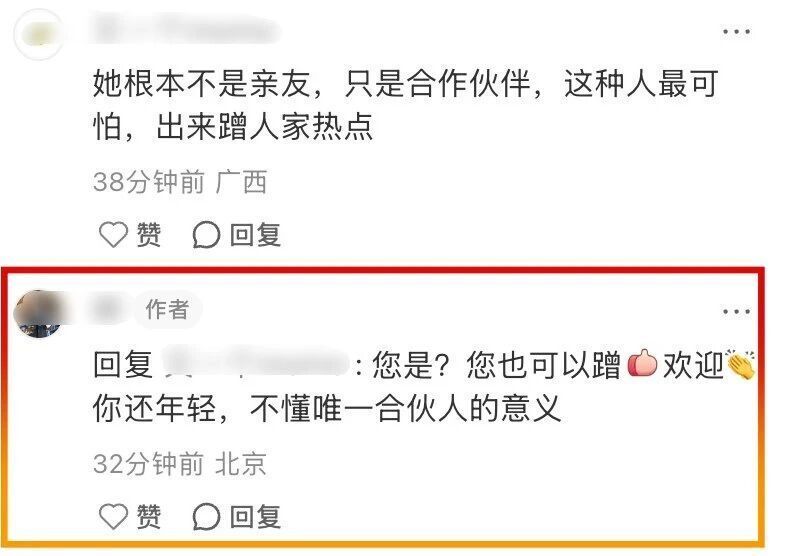Click the 作者 badge
785x556 pixels.
[168, 309]
